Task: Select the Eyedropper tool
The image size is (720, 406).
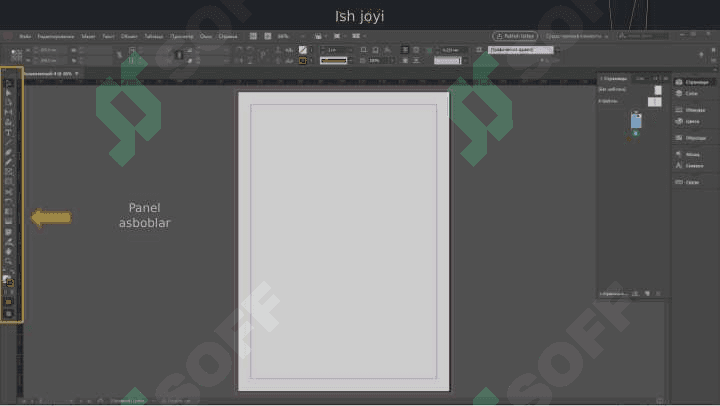Action: tap(9, 240)
